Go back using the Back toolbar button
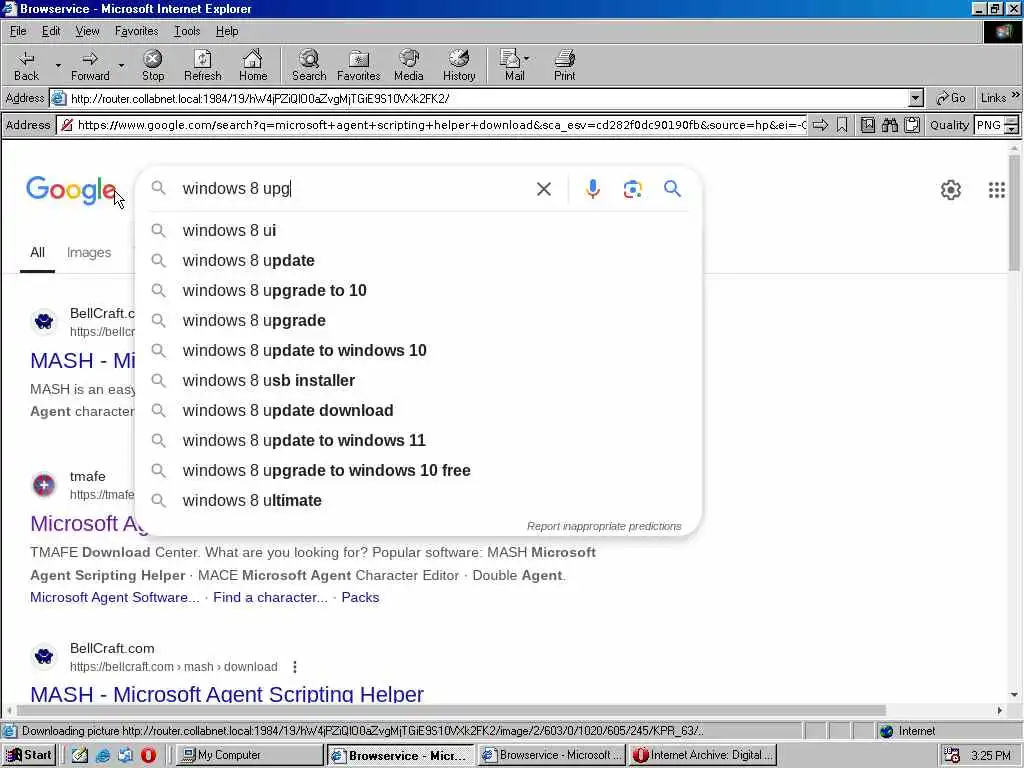The image size is (1024, 768). [x=26, y=65]
